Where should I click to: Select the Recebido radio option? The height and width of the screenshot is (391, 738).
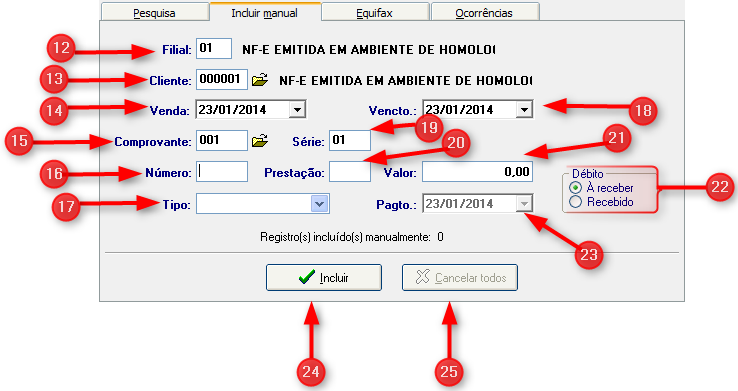pos(576,202)
